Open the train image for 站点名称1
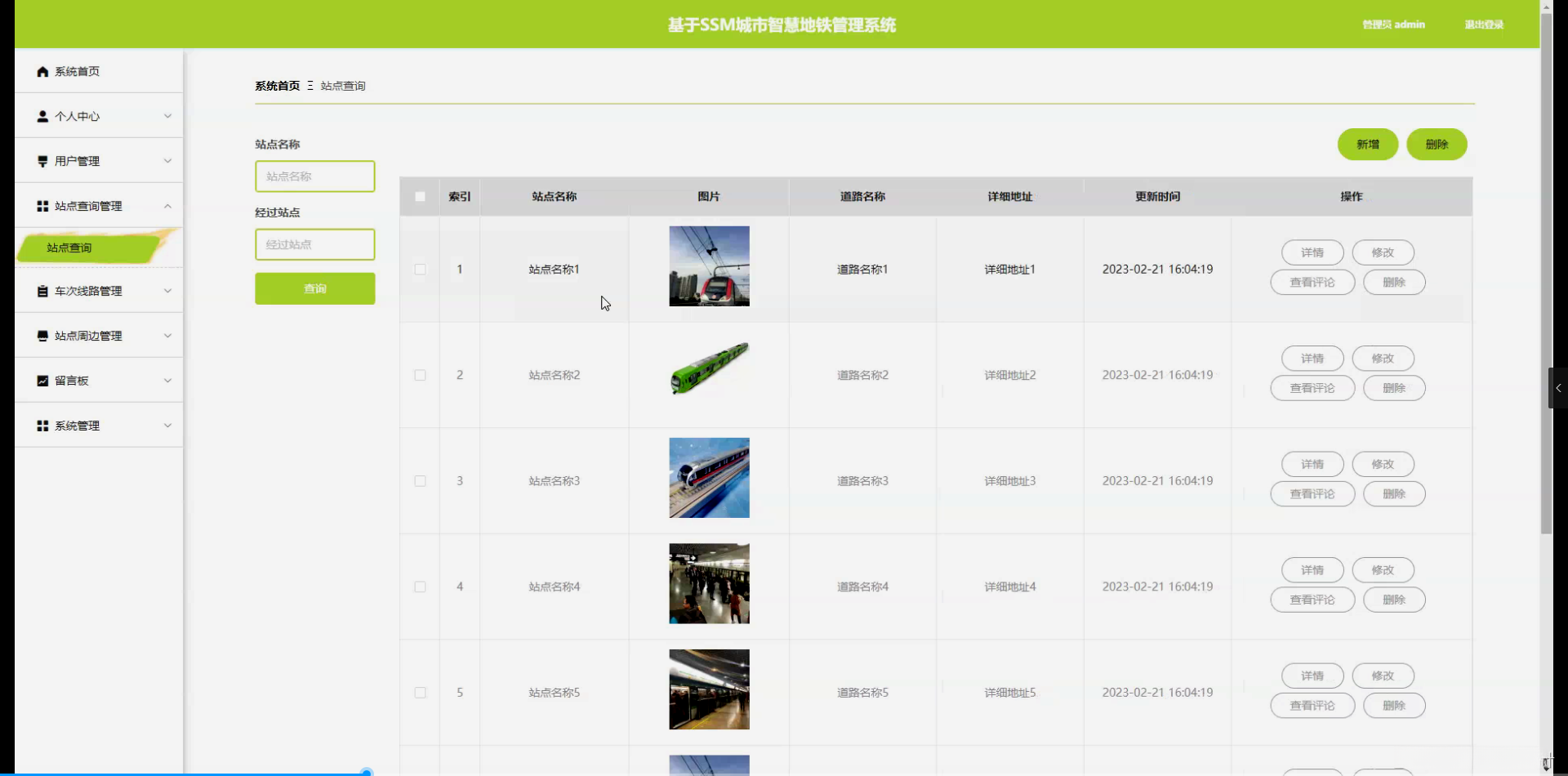The width and height of the screenshot is (1568, 776). click(x=709, y=266)
